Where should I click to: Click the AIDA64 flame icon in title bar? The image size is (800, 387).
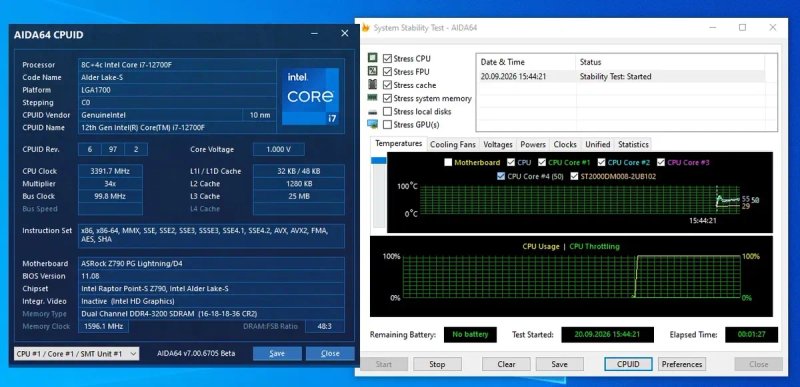[365, 28]
